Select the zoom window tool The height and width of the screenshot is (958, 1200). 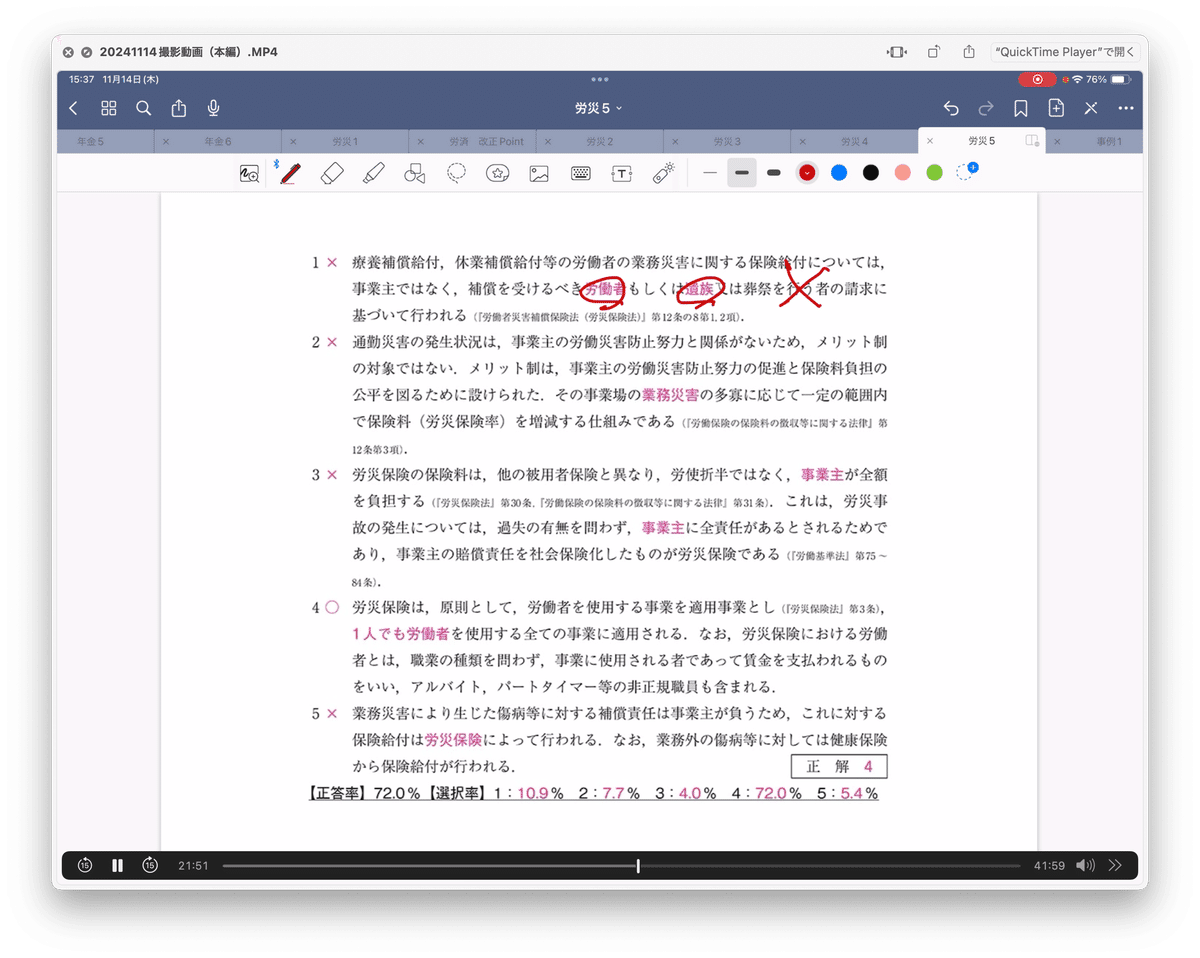pos(249,173)
